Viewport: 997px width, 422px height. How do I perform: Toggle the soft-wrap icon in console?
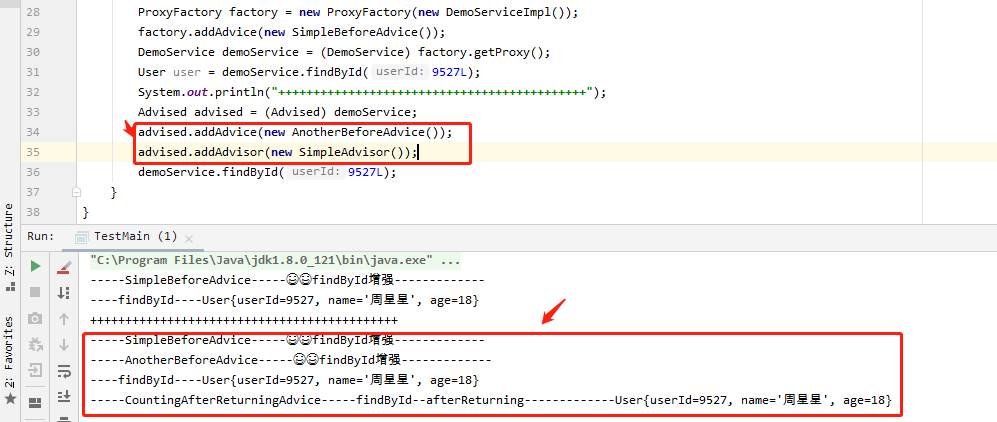64,371
